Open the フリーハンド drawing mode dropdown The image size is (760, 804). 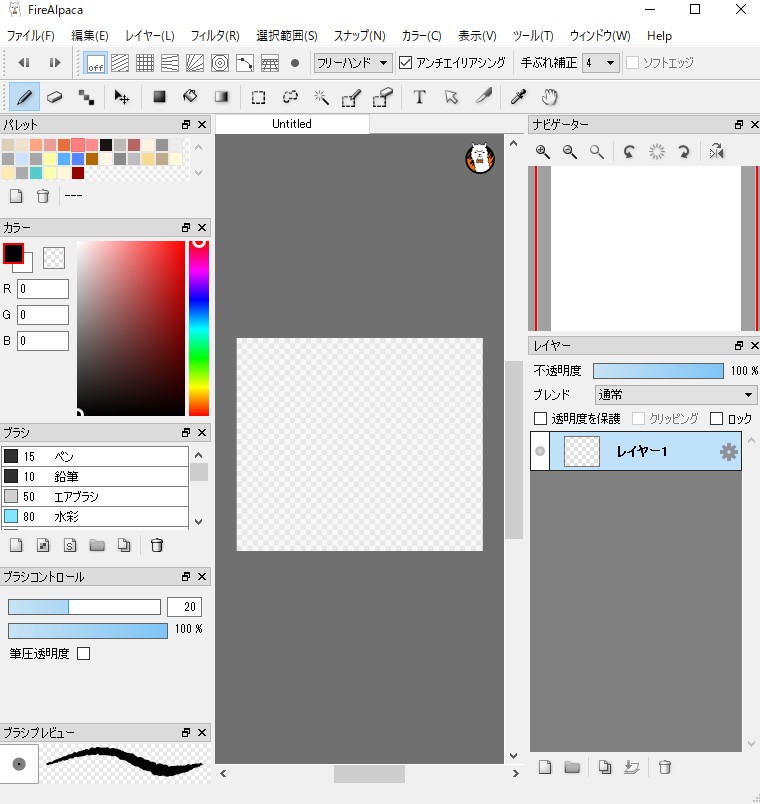(353, 63)
